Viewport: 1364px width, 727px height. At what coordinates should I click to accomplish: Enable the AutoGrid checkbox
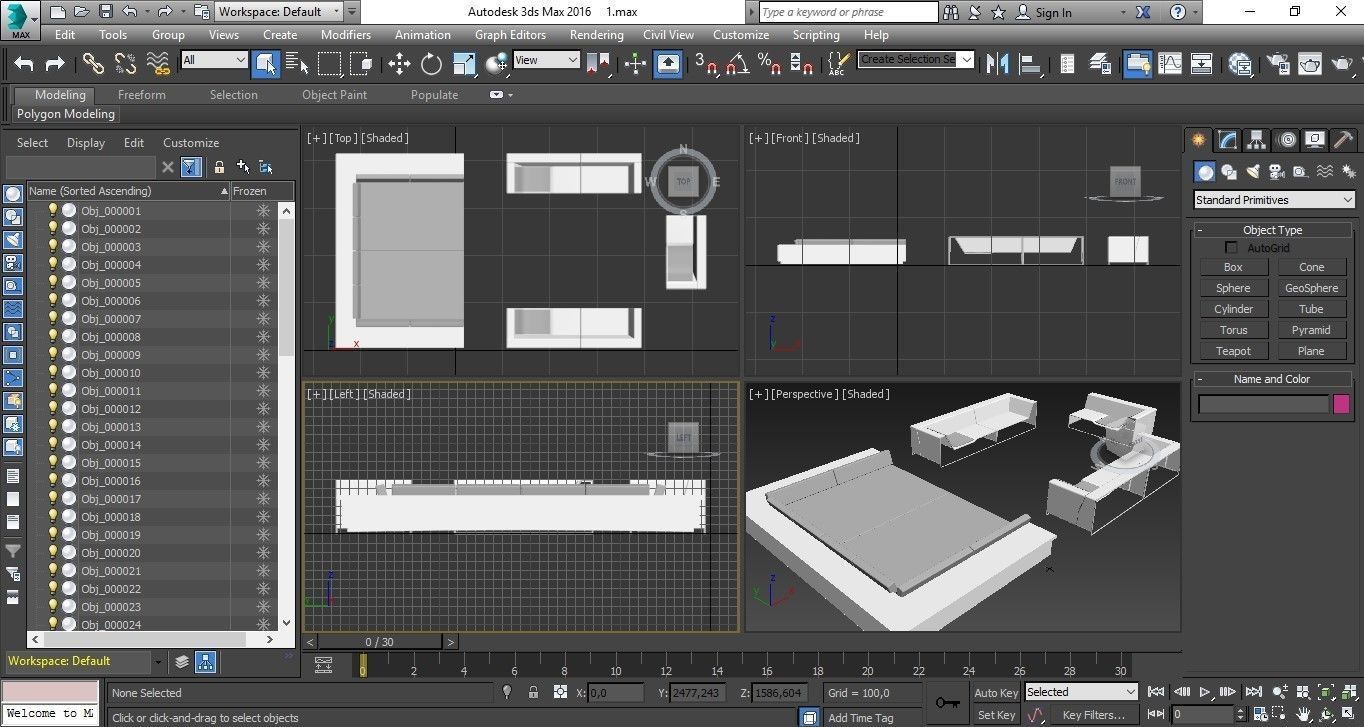click(x=1232, y=247)
